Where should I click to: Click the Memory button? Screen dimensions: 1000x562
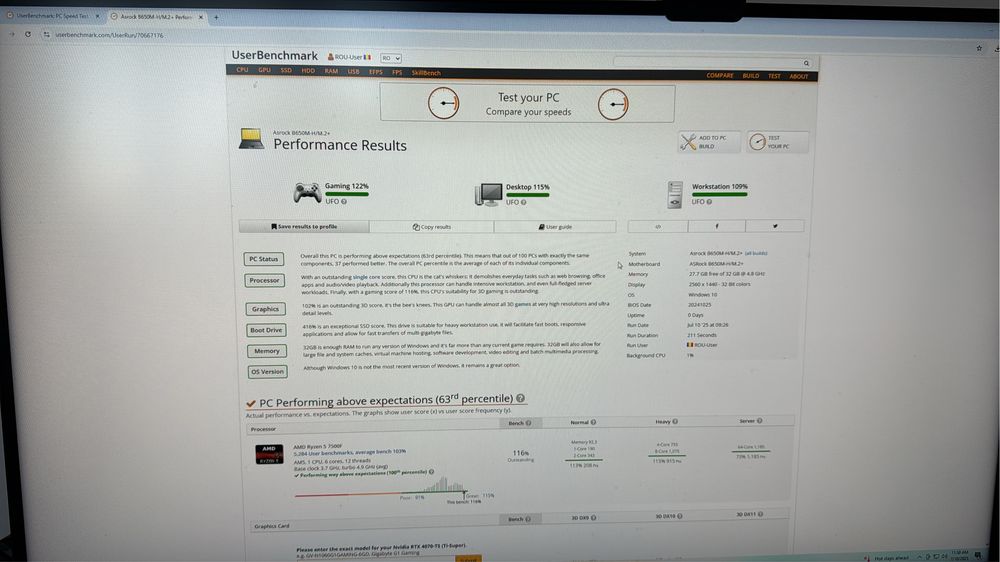pos(267,351)
